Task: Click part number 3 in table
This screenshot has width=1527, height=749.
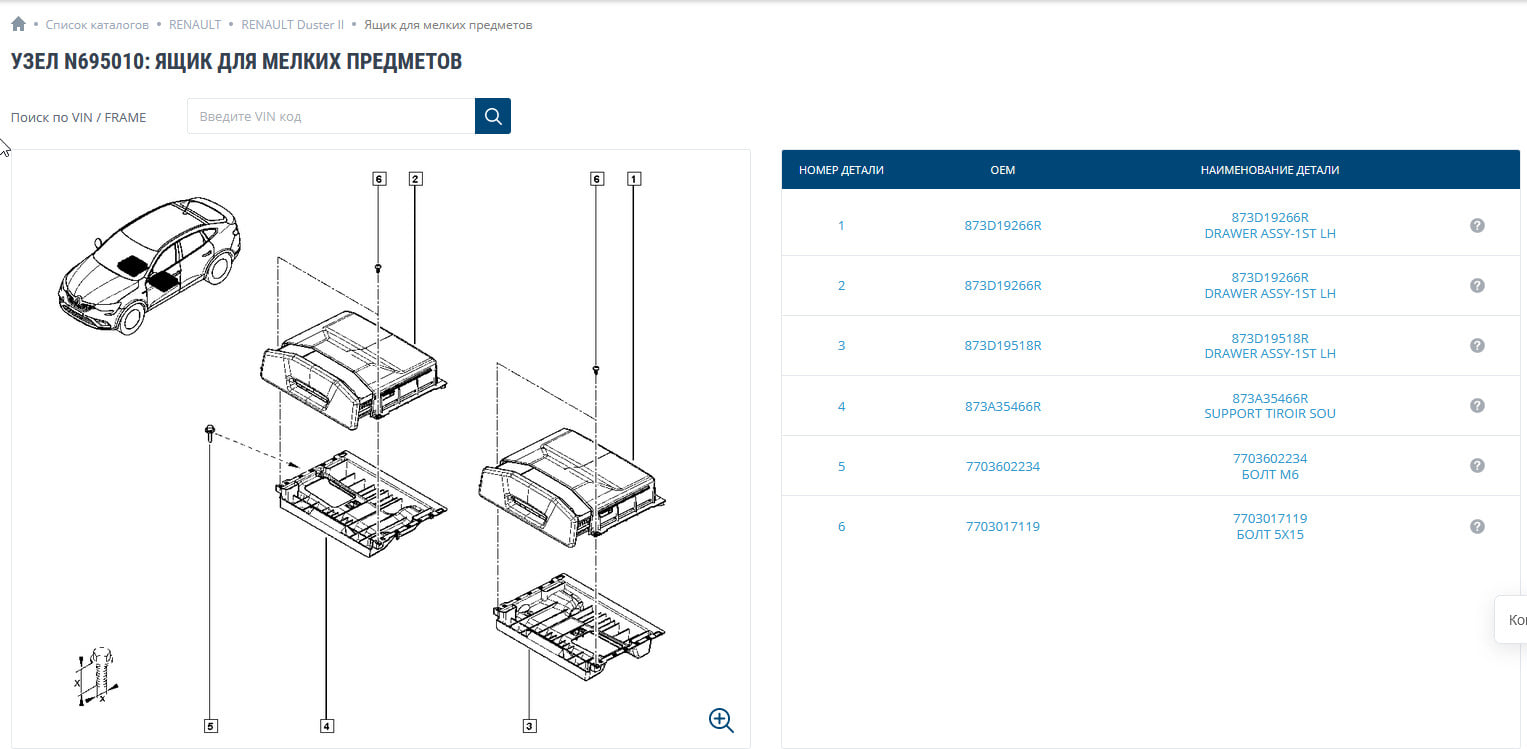Action: (x=841, y=346)
